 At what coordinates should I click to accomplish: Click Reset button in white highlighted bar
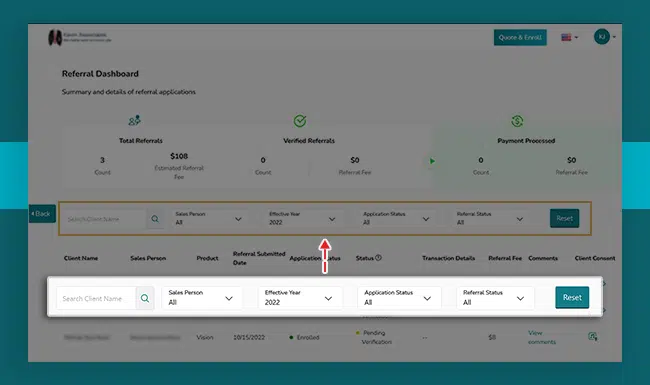click(572, 298)
